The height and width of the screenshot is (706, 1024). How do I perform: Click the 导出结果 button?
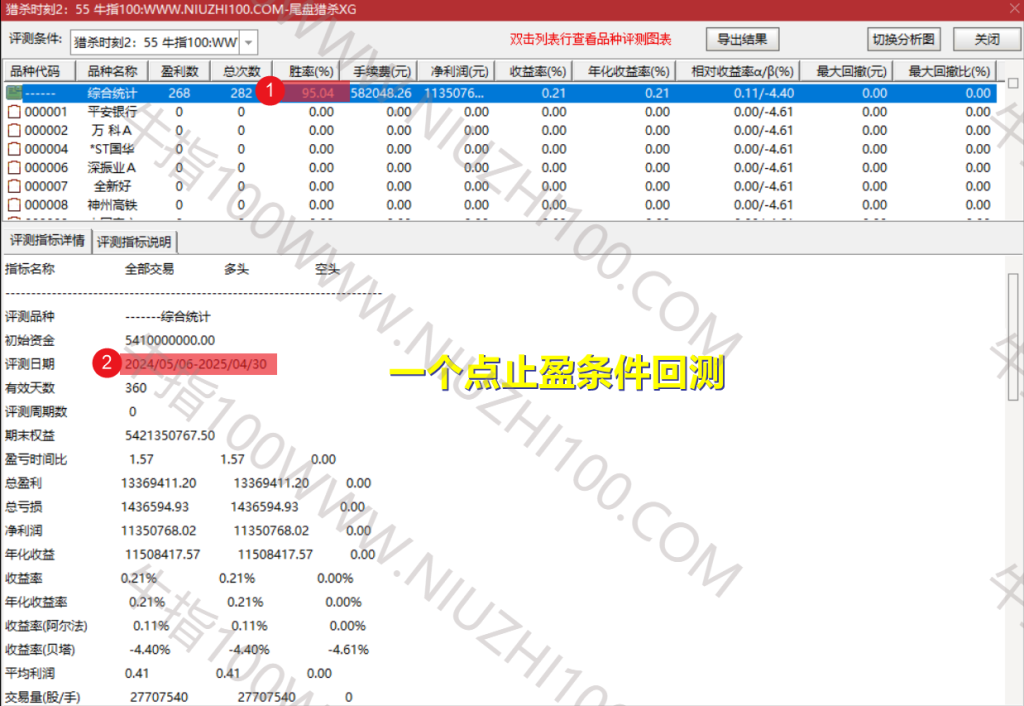coord(742,39)
